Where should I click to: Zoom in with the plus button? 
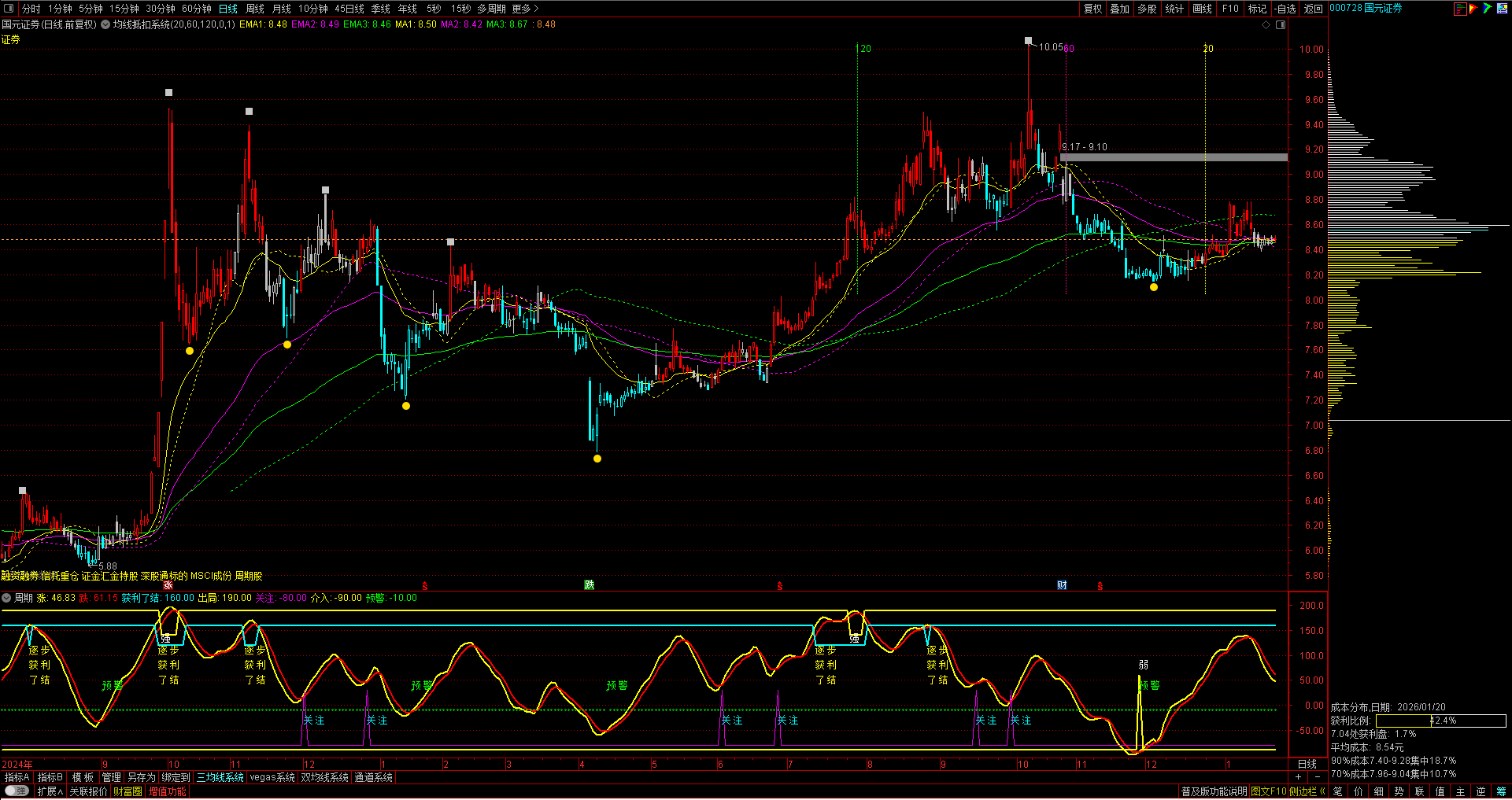tap(1298, 777)
